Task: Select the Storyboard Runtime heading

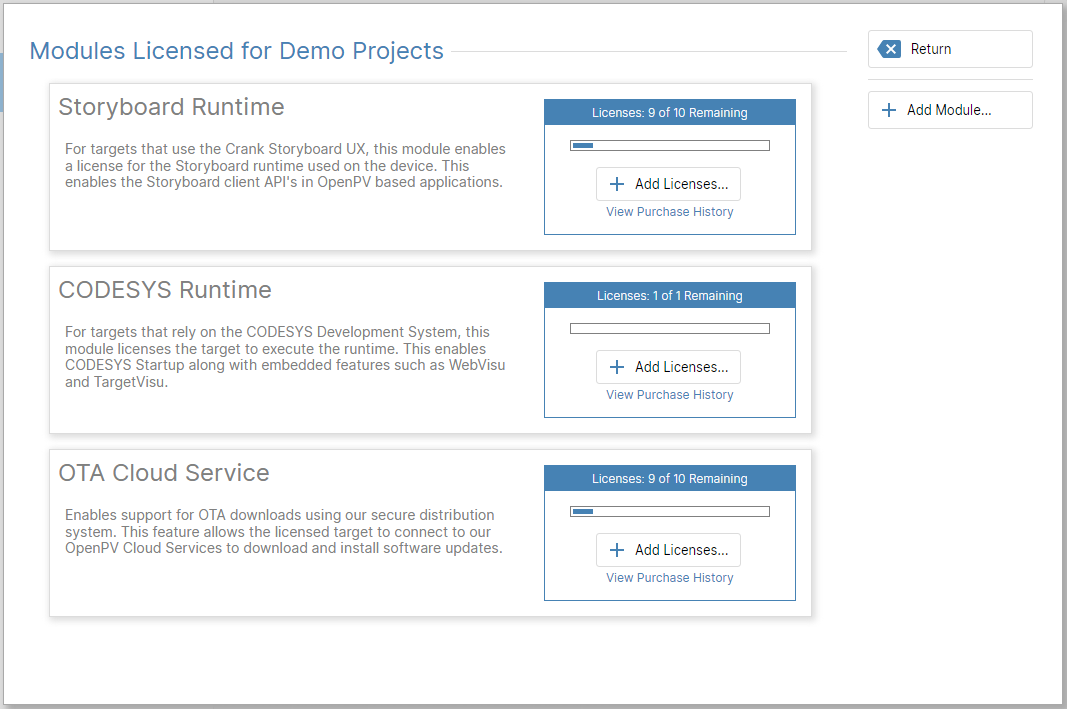Action: 171,107
